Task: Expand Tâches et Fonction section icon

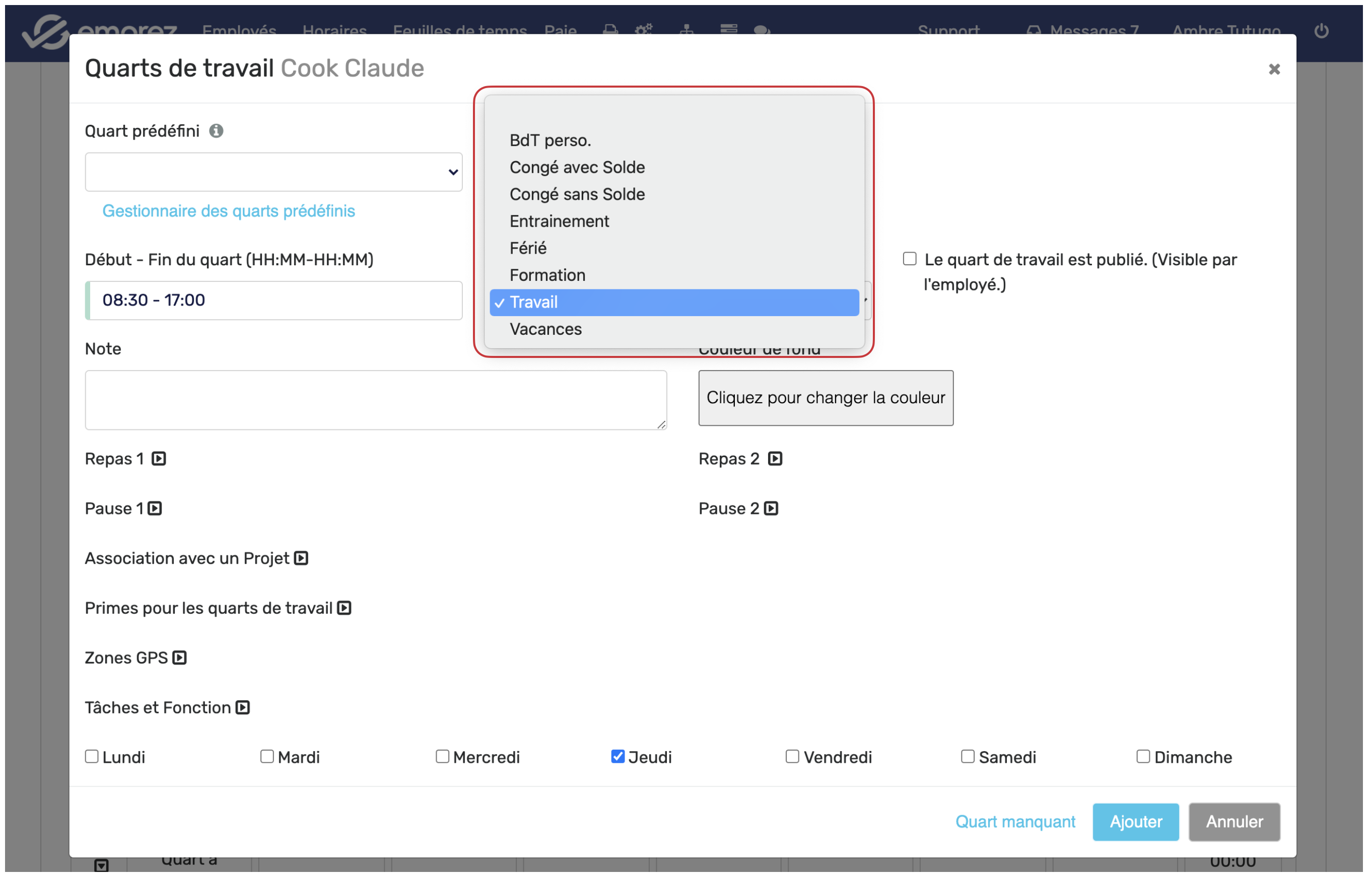Action: pyautogui.click(x=243, y=708)
